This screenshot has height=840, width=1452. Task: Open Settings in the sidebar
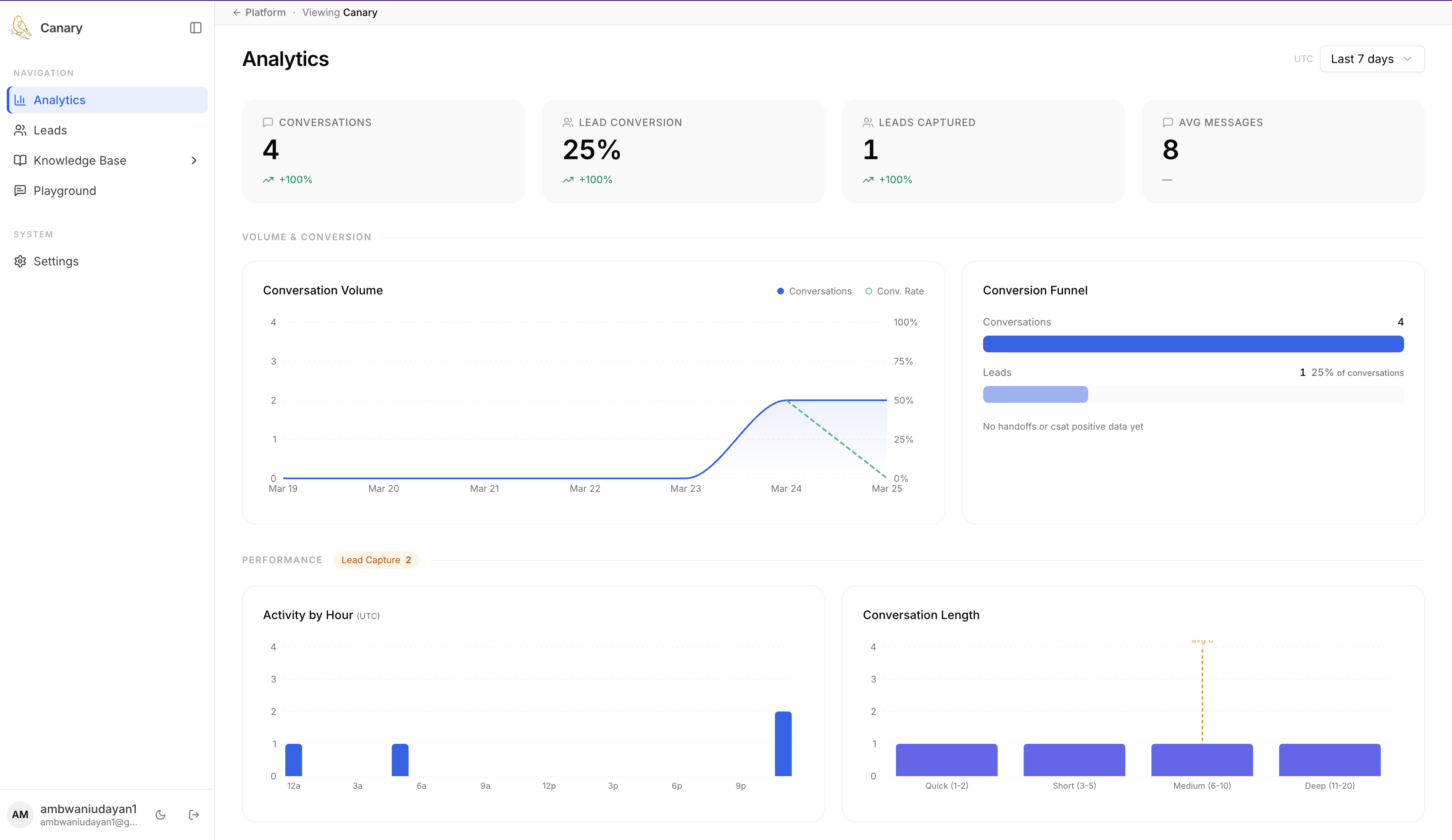(x=107, y=261)
